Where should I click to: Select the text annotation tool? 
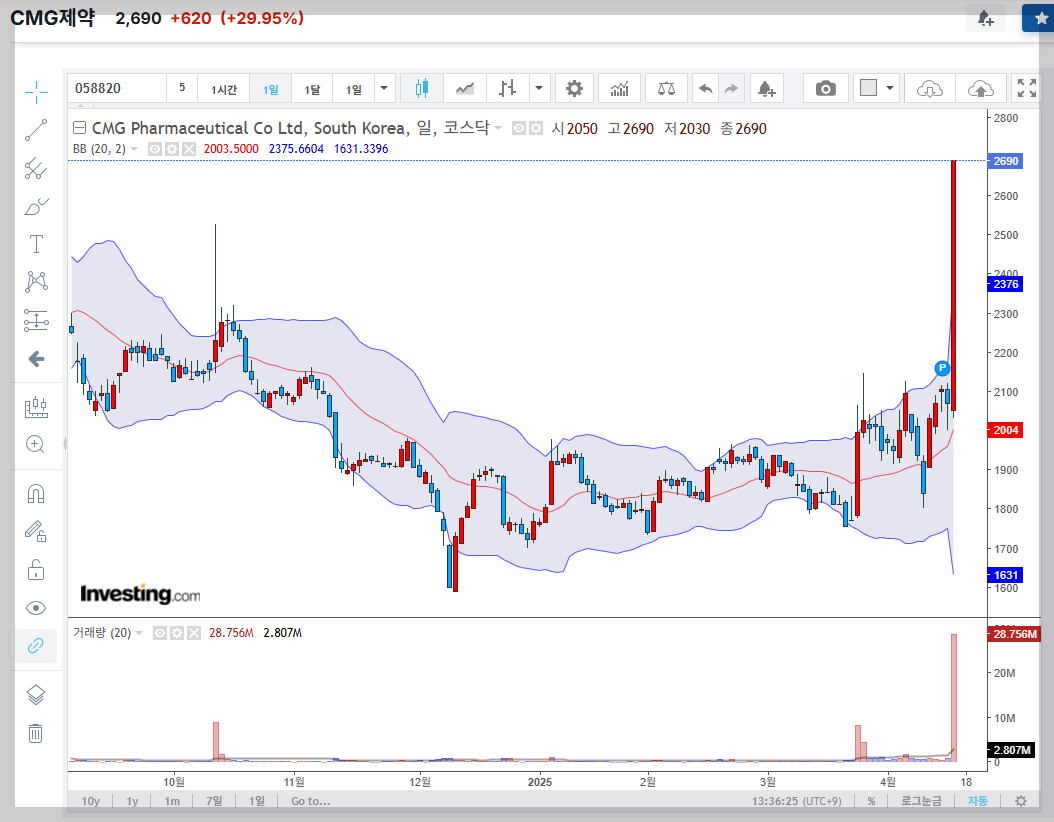[x=36, y=243]
